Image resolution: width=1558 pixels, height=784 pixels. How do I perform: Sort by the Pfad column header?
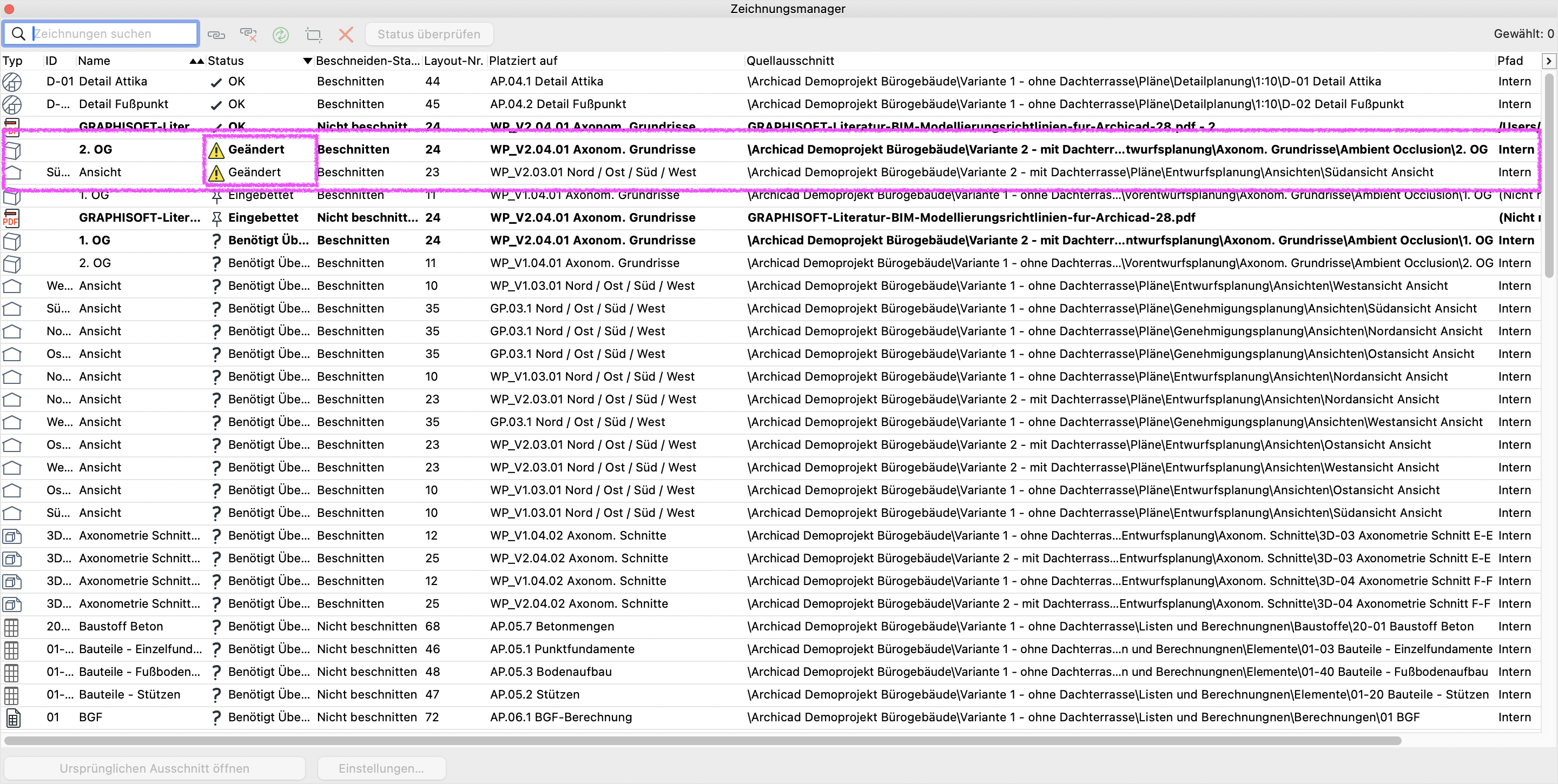(1510, 61)
